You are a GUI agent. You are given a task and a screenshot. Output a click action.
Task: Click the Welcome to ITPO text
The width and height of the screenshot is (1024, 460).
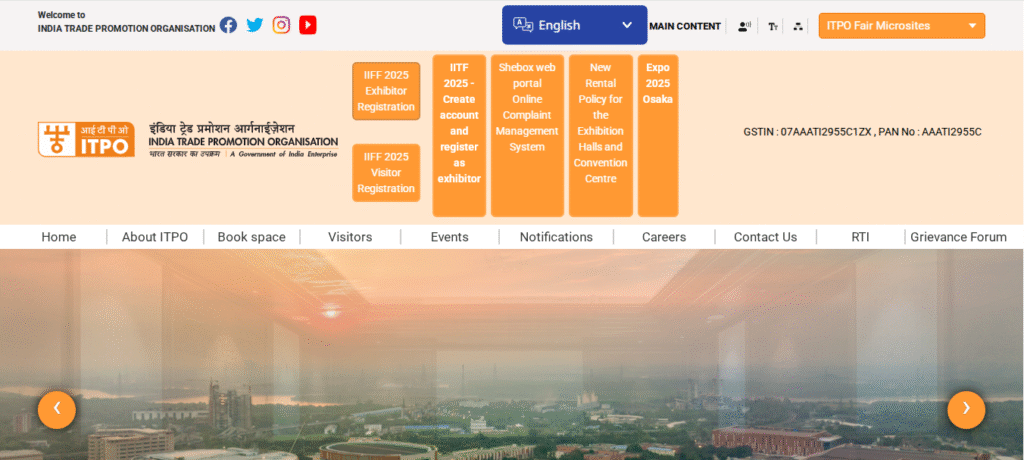126,22
